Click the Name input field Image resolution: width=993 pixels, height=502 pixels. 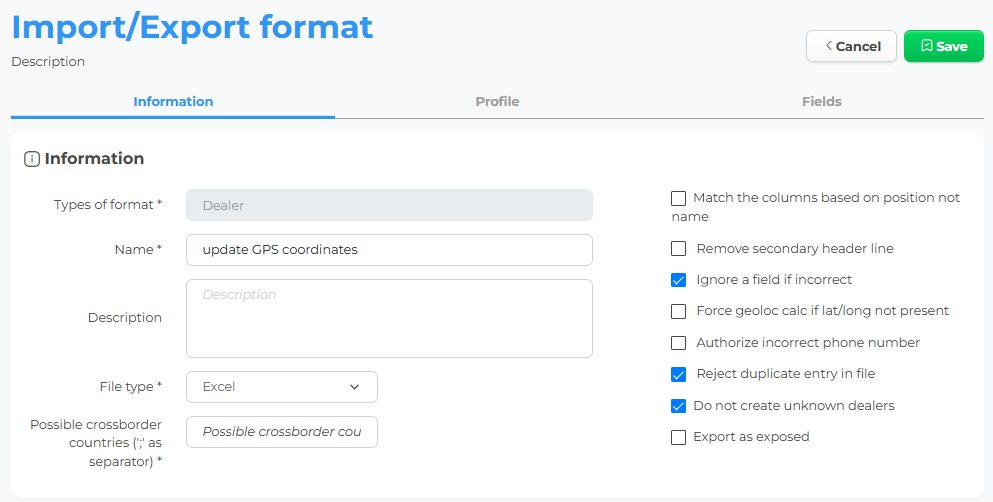tap(389, 250)
